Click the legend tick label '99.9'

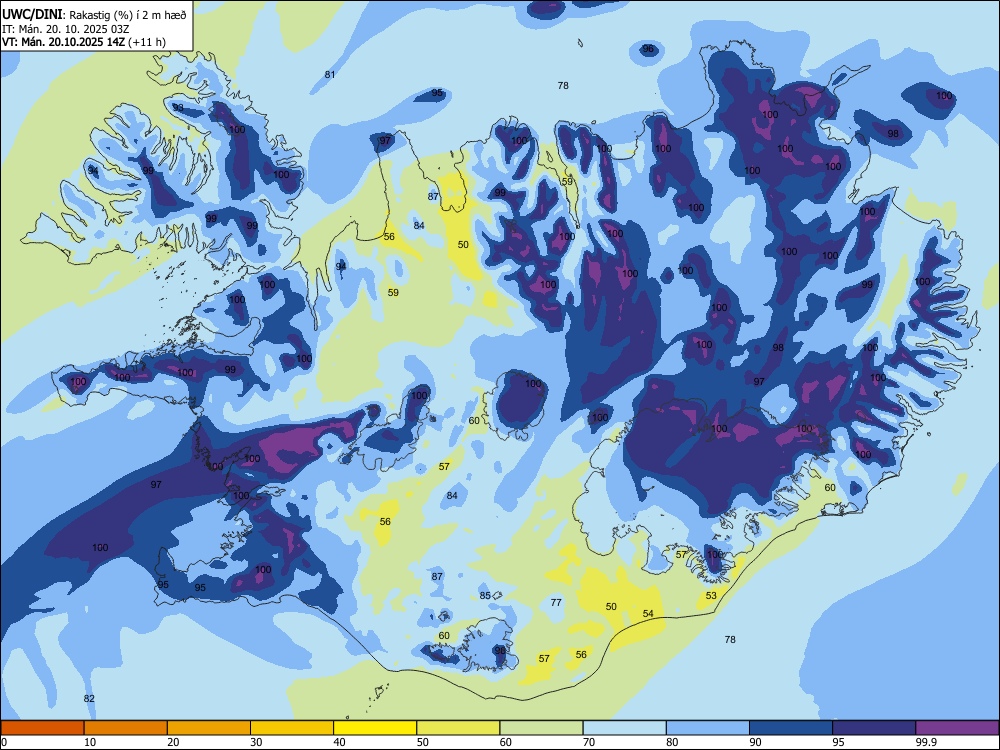926,742
